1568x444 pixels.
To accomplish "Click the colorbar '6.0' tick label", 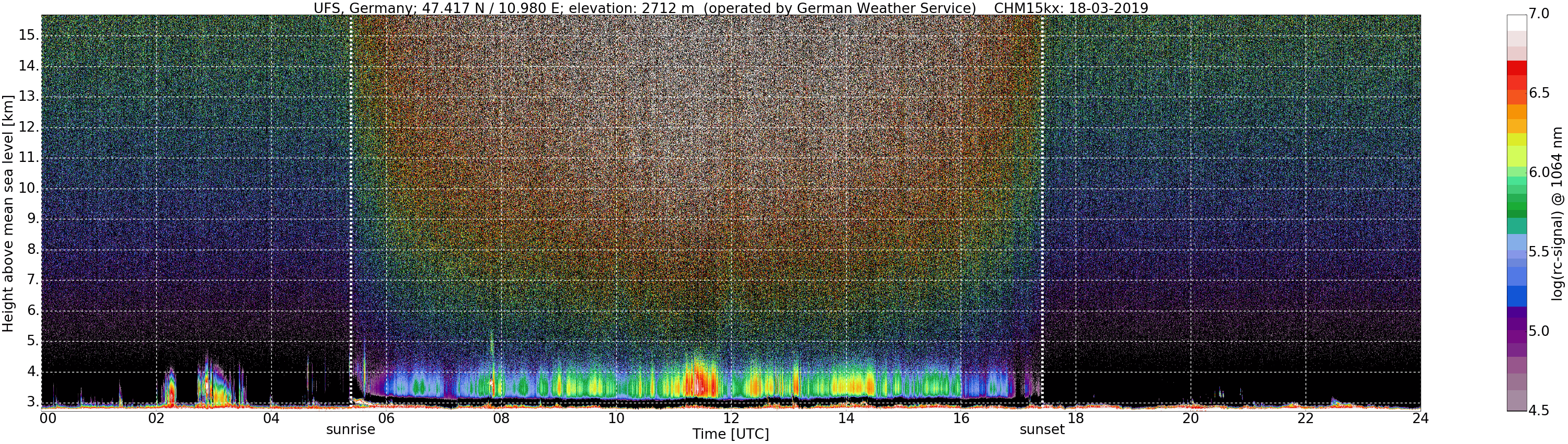I will point(1539,173).
